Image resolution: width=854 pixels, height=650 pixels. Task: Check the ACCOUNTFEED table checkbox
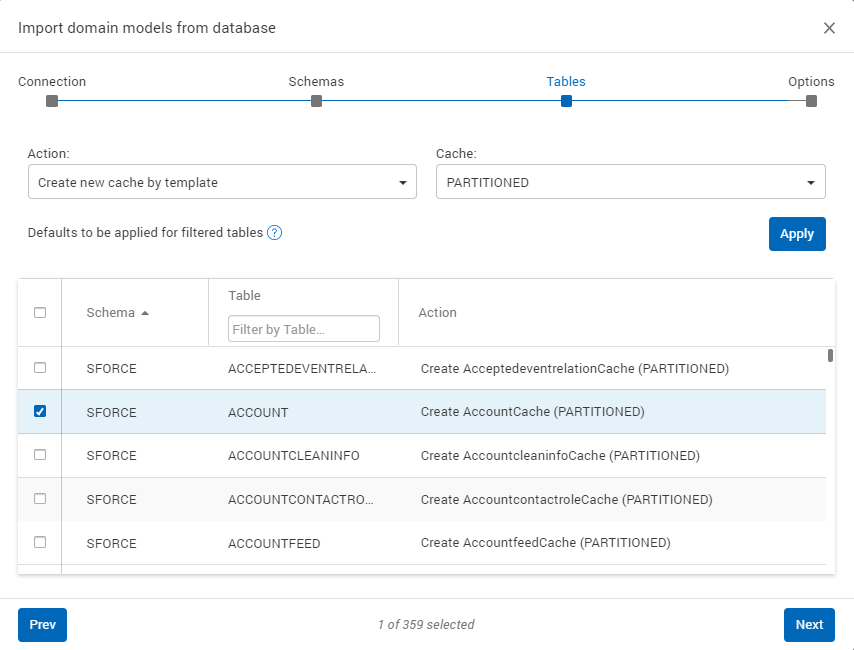coord(40,542)
